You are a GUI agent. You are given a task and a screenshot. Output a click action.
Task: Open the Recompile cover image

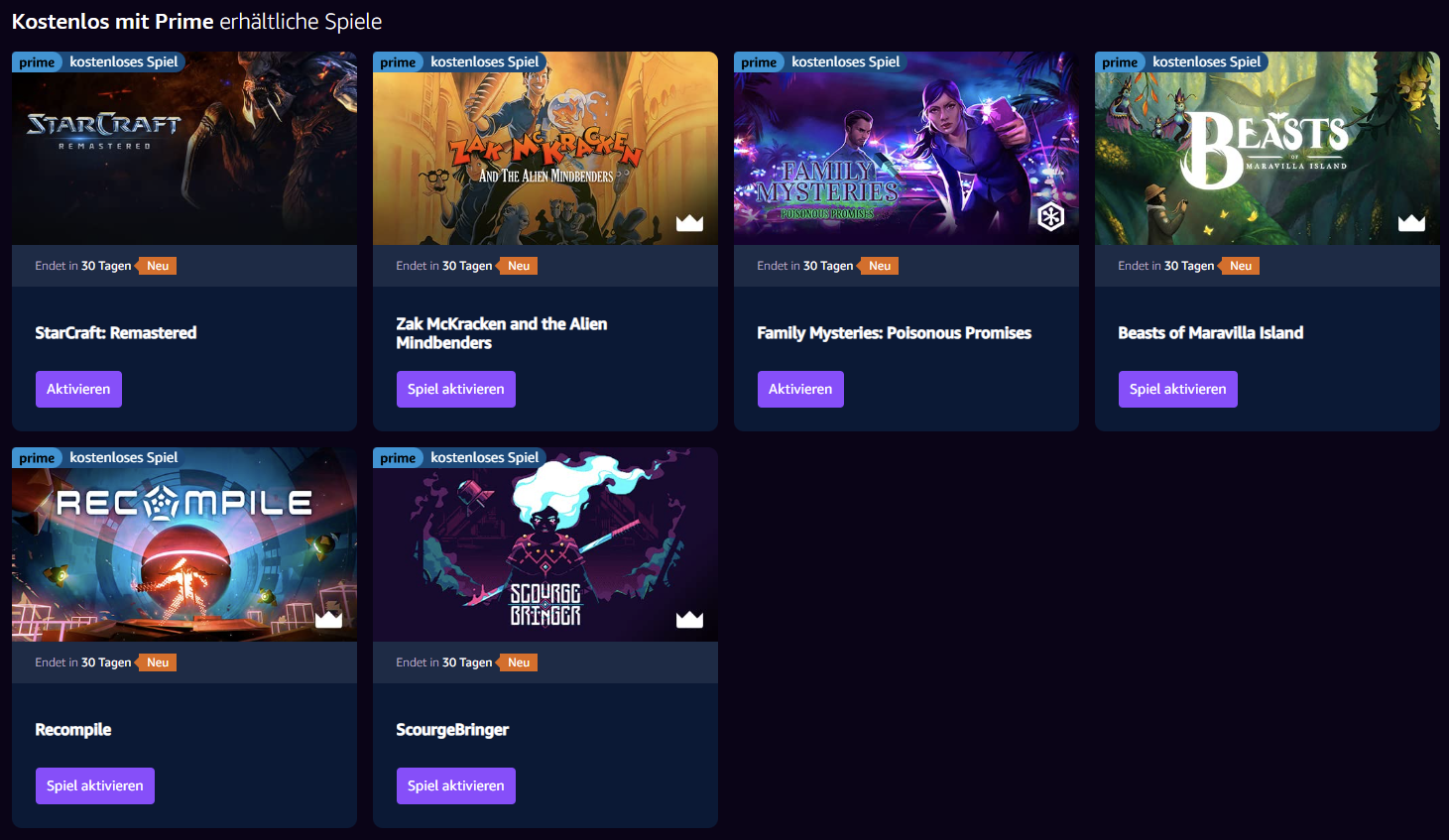pyautogui.click(x=184, y=544)
